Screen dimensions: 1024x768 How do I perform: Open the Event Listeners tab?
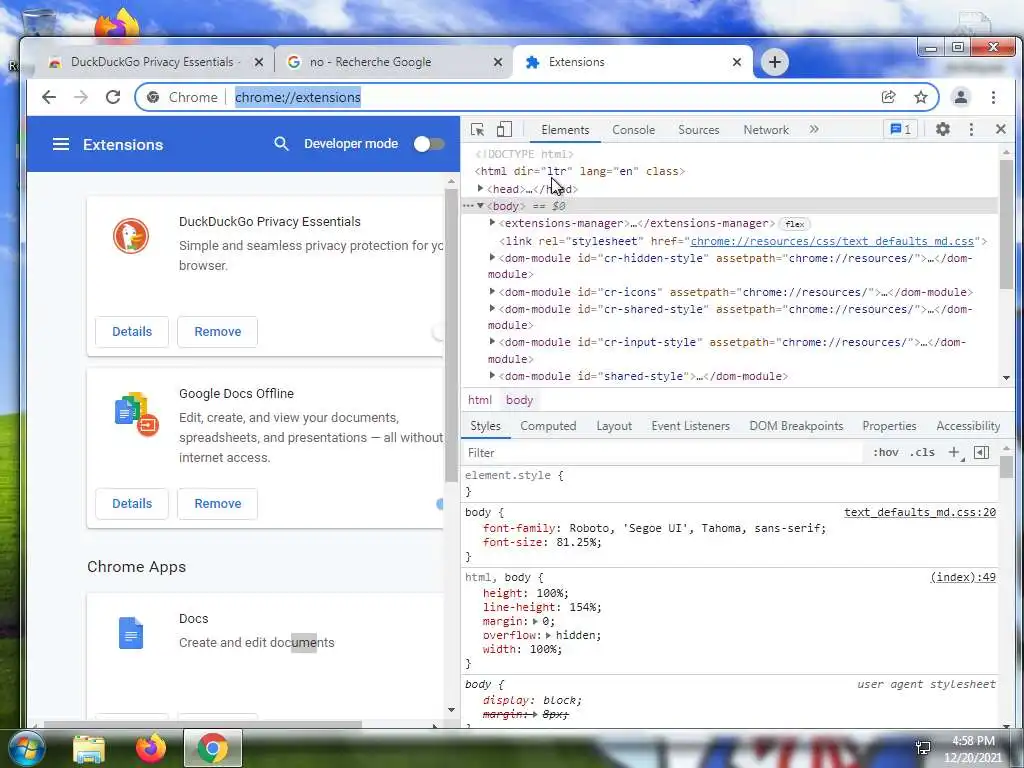[690, 426]
